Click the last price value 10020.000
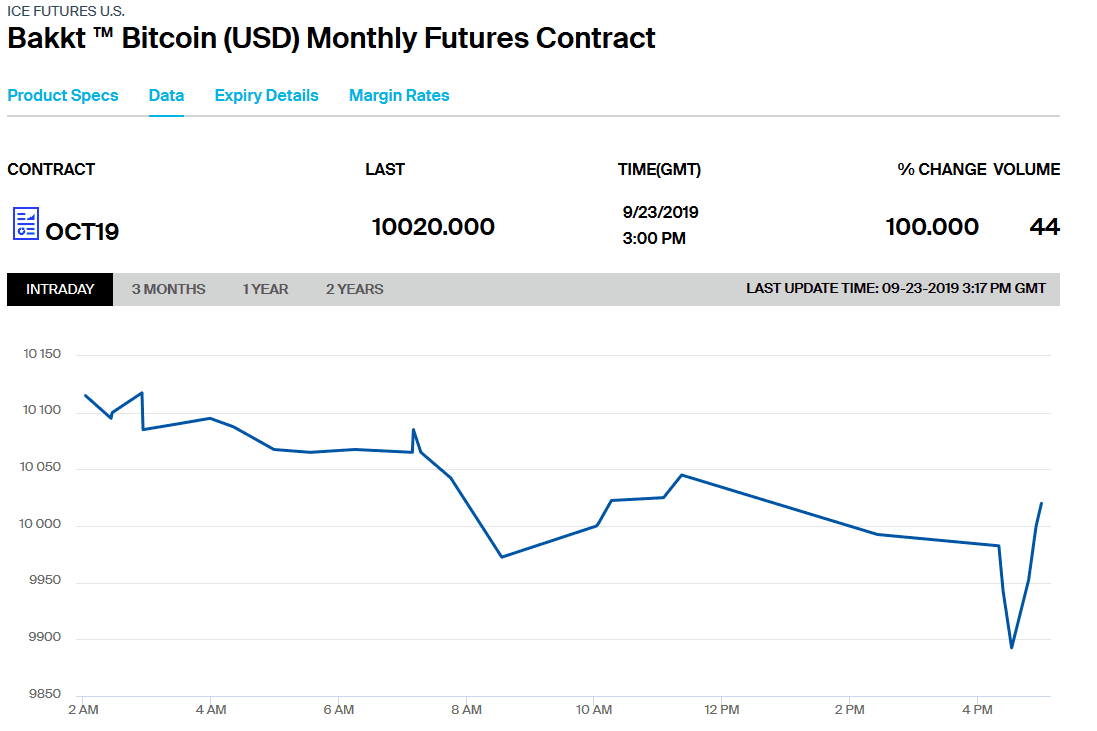The width and height of the screenshot is (1097, 731). [x=433, y=227]
